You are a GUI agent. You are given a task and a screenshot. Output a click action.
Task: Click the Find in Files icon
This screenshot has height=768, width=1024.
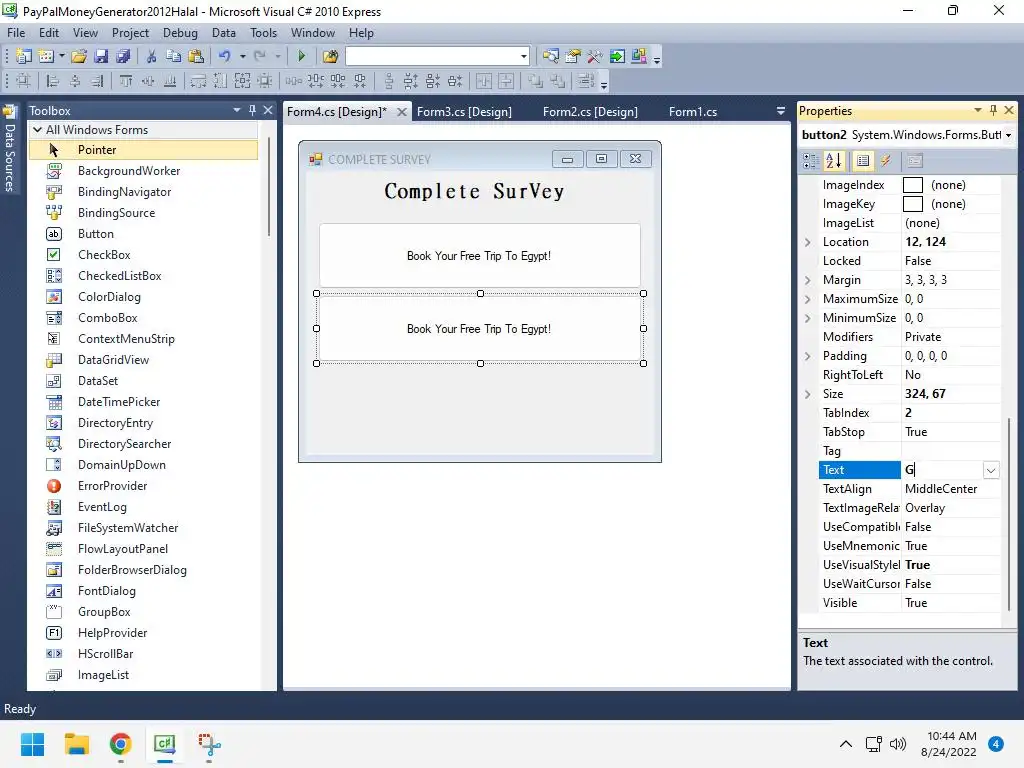click(330, 57)
